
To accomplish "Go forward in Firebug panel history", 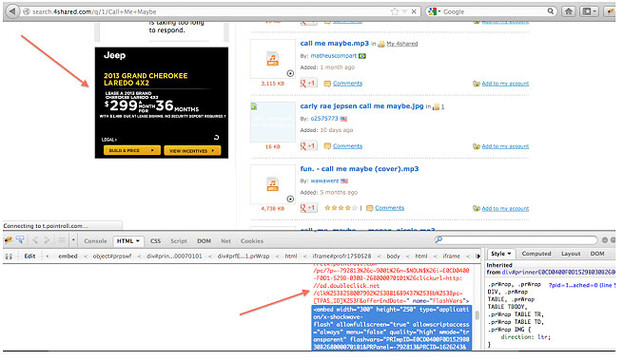I will [x=47, y=240].
